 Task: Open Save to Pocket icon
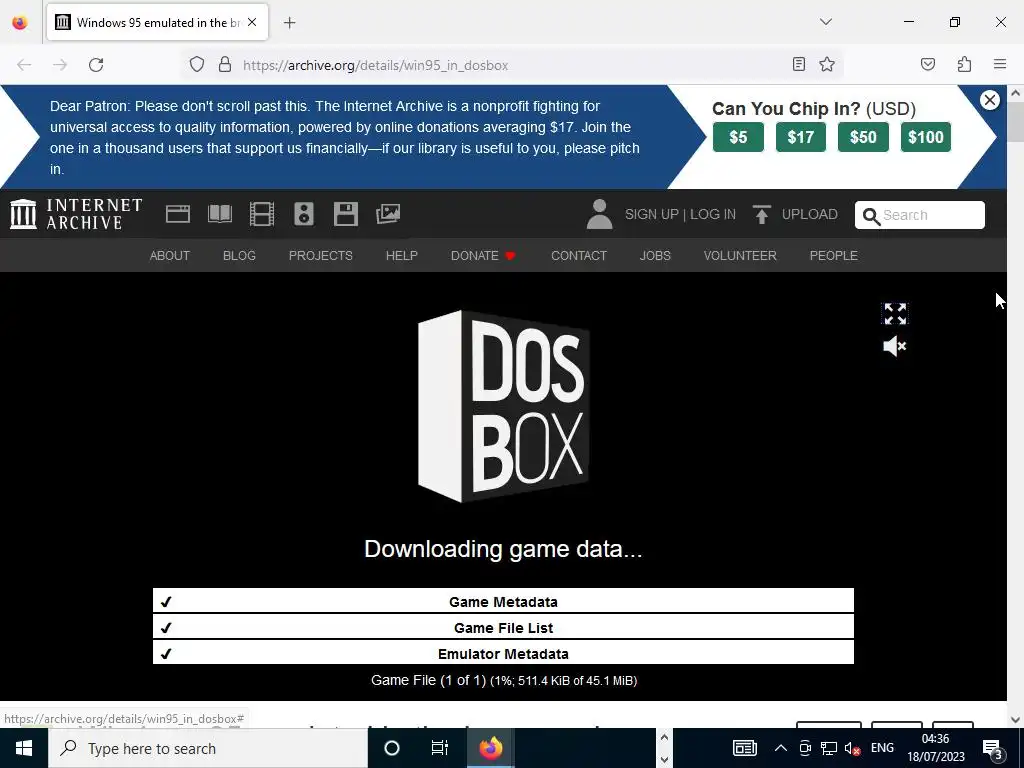[x=928, y=64]
